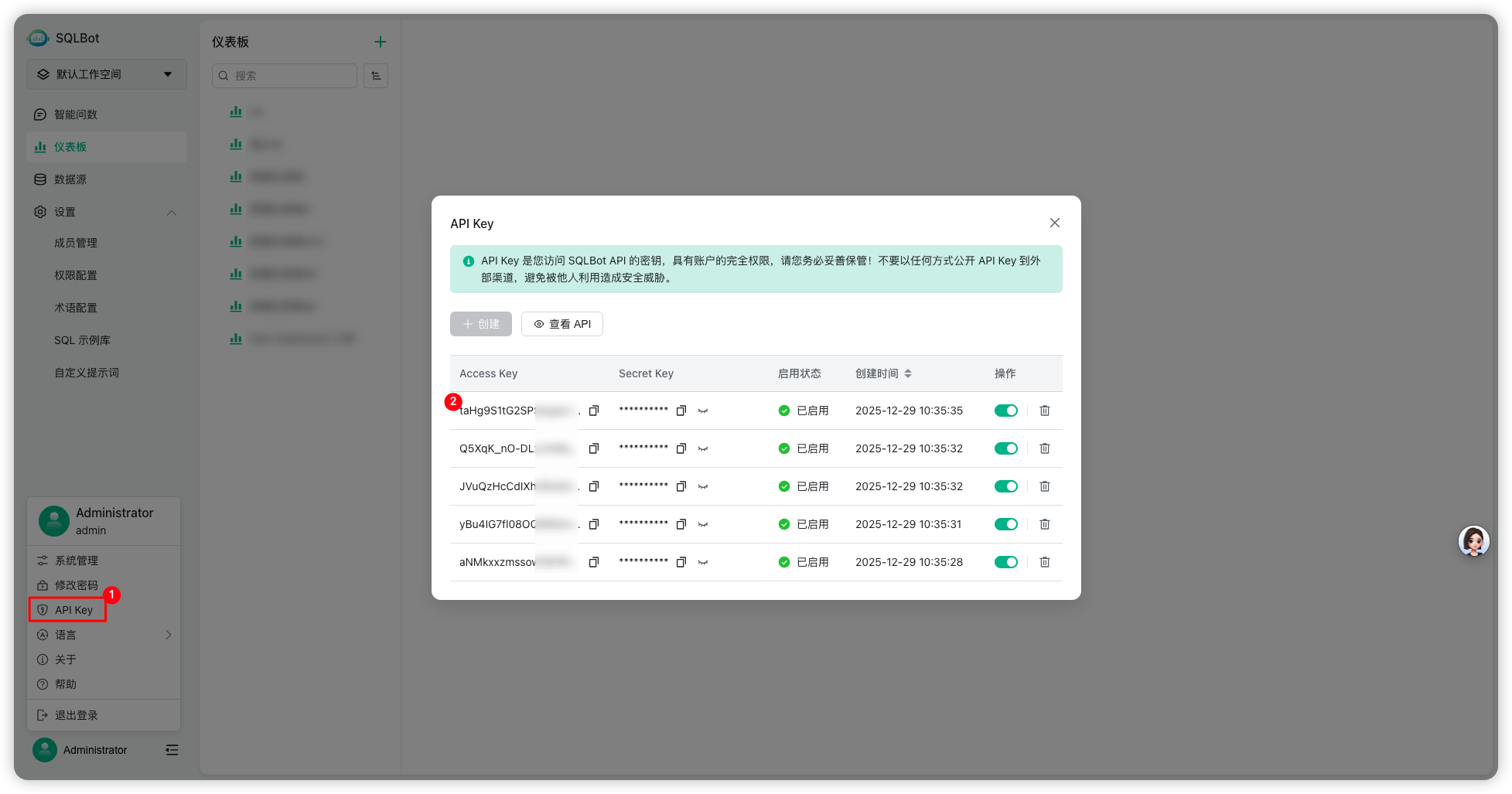Collapse the sidebar using the bottom menu icon
Image resolution: width=1512 pixels, height=794 pixels.
click(172, 750)
